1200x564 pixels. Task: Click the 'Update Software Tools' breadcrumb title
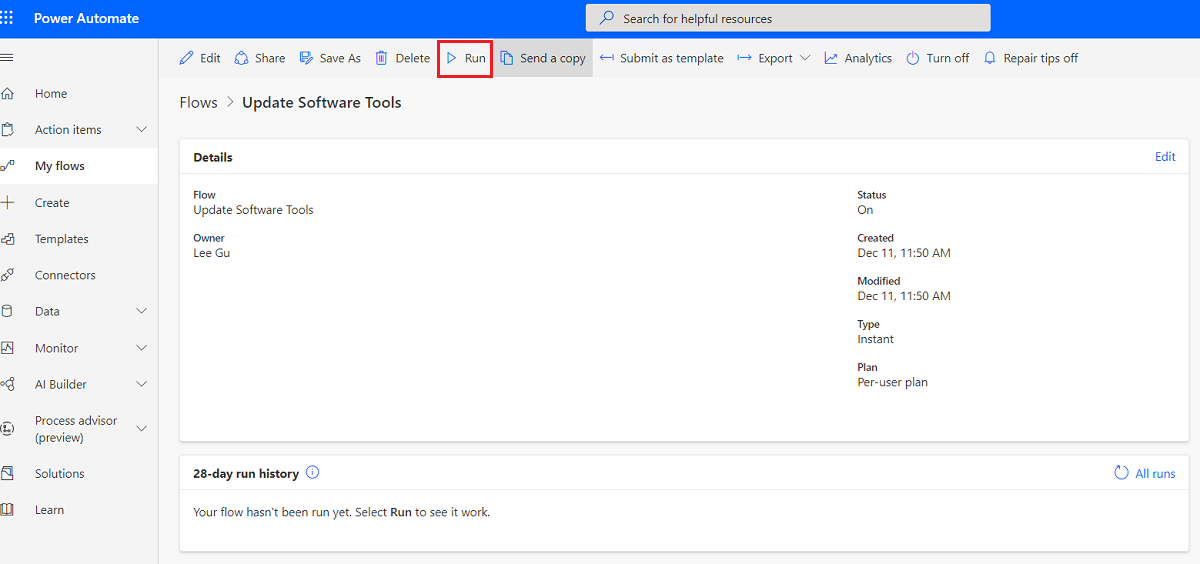[x=322, y=102]
